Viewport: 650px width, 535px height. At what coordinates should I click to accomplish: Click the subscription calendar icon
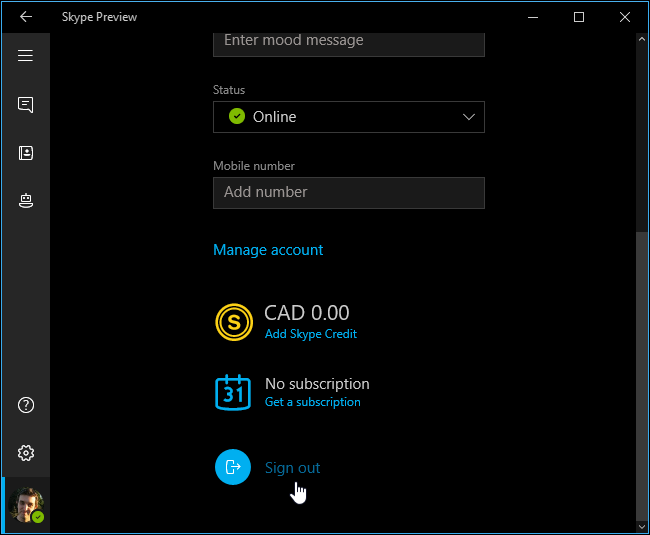233,392
